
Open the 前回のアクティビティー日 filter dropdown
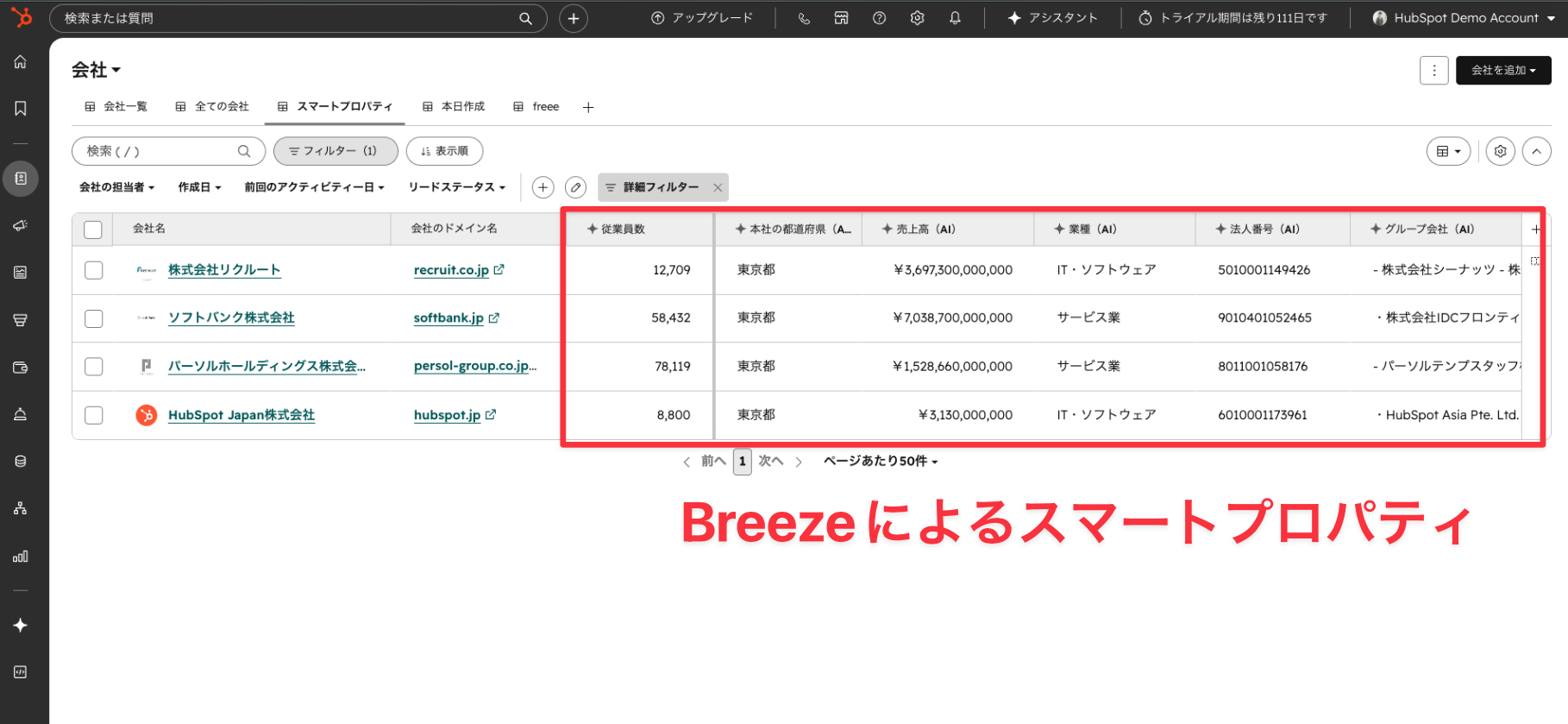(314, 187)
